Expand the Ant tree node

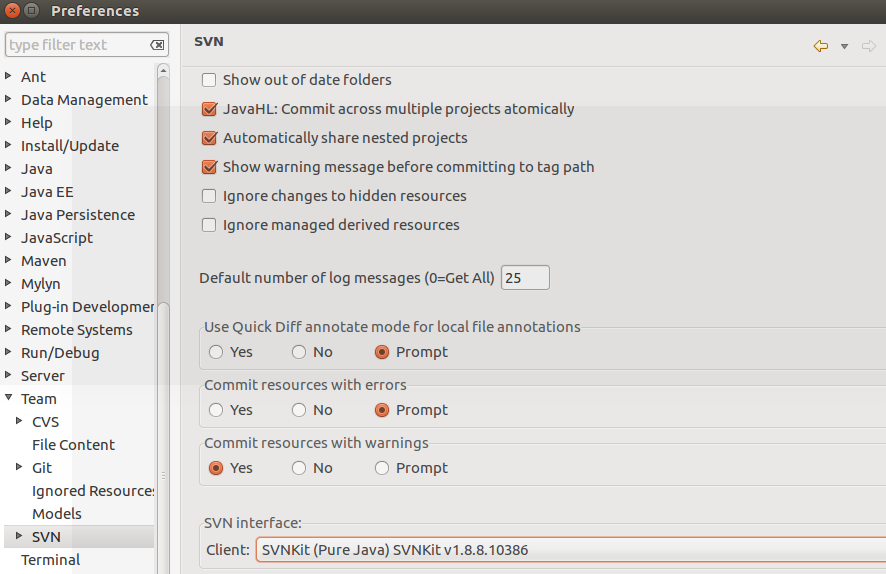tap(8, 75)
